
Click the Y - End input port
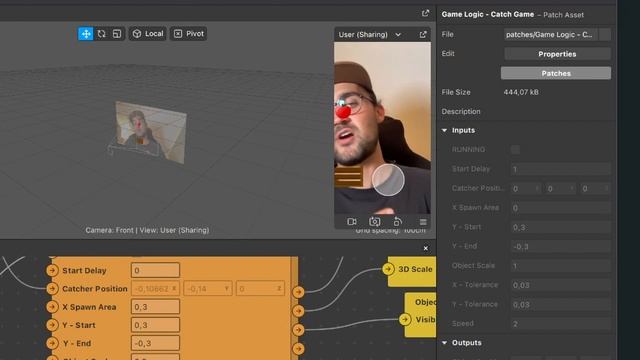pyautogui.click(x=52, y=343)
